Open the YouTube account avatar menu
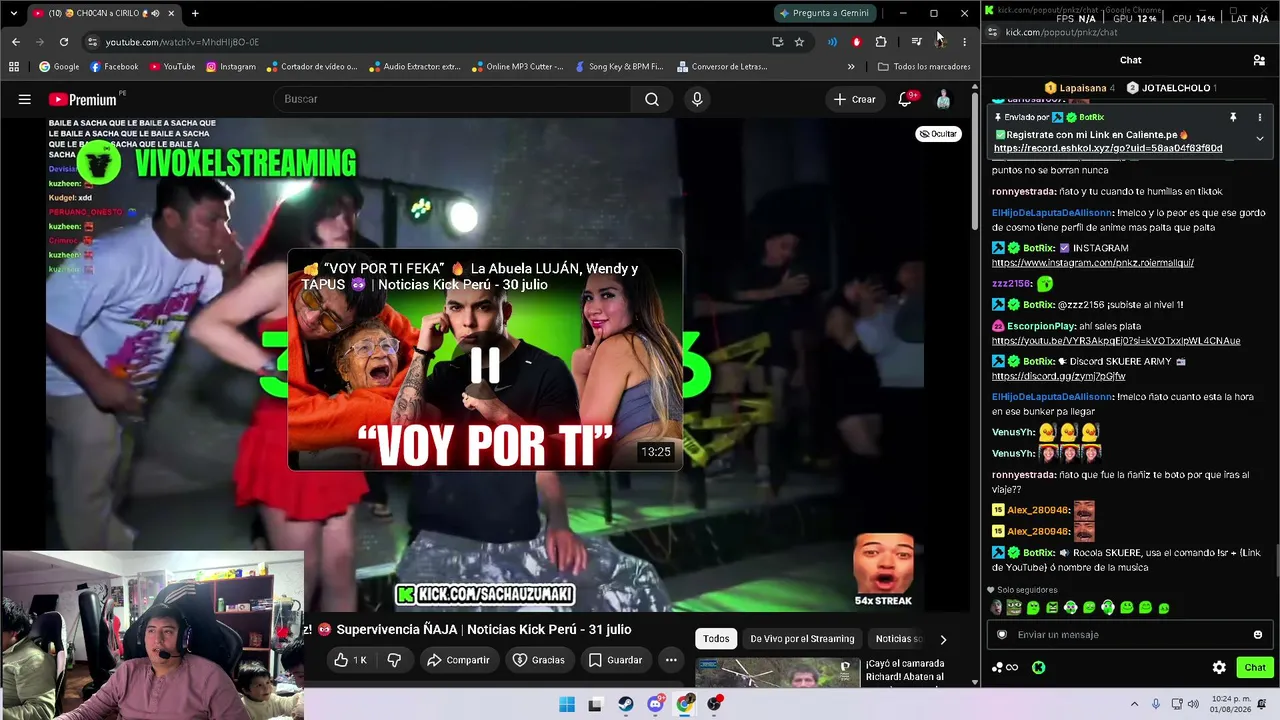Screen dimensions: 1280x720 [943, 99]
